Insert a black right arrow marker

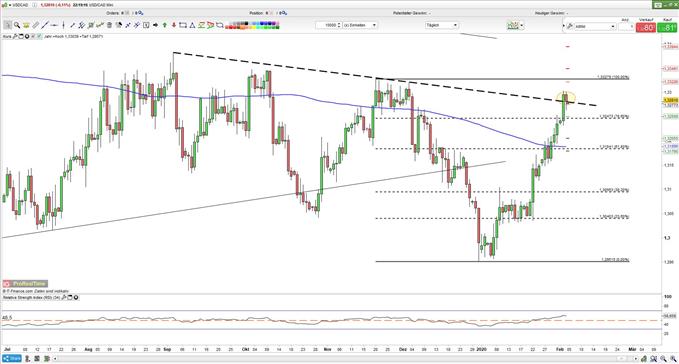point(155,25)
